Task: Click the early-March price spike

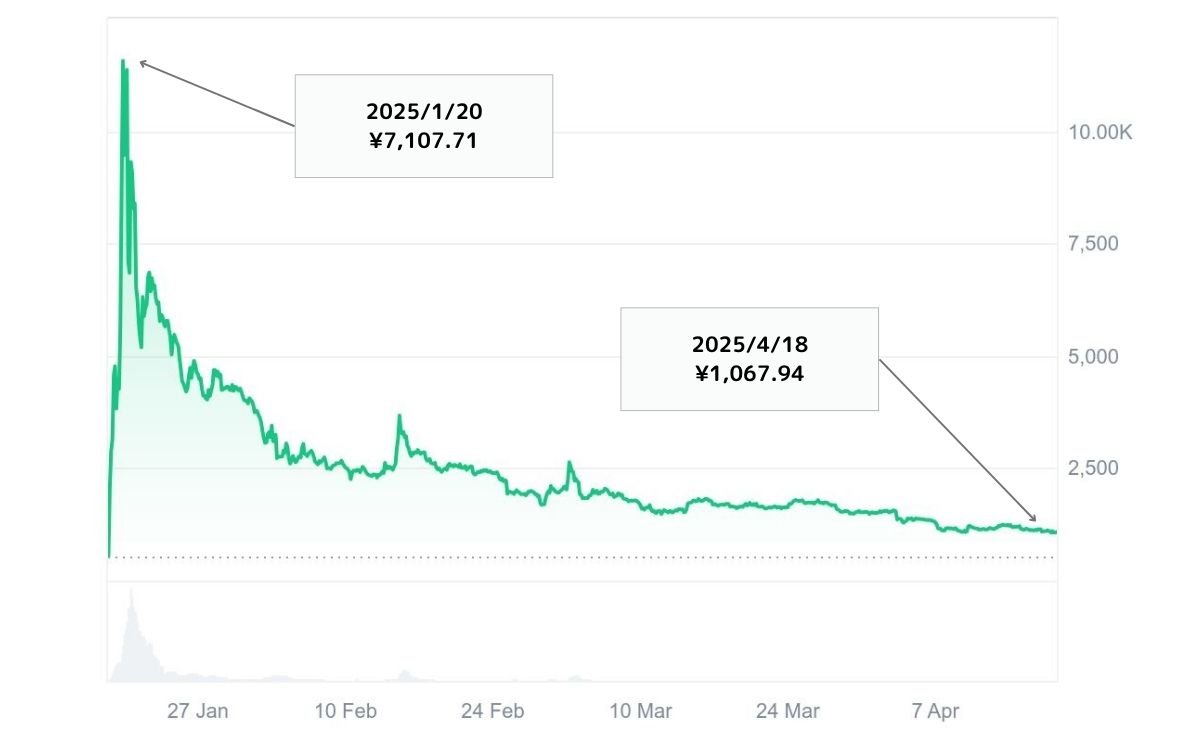Action: pyautogui.click(x=569, y=463)
